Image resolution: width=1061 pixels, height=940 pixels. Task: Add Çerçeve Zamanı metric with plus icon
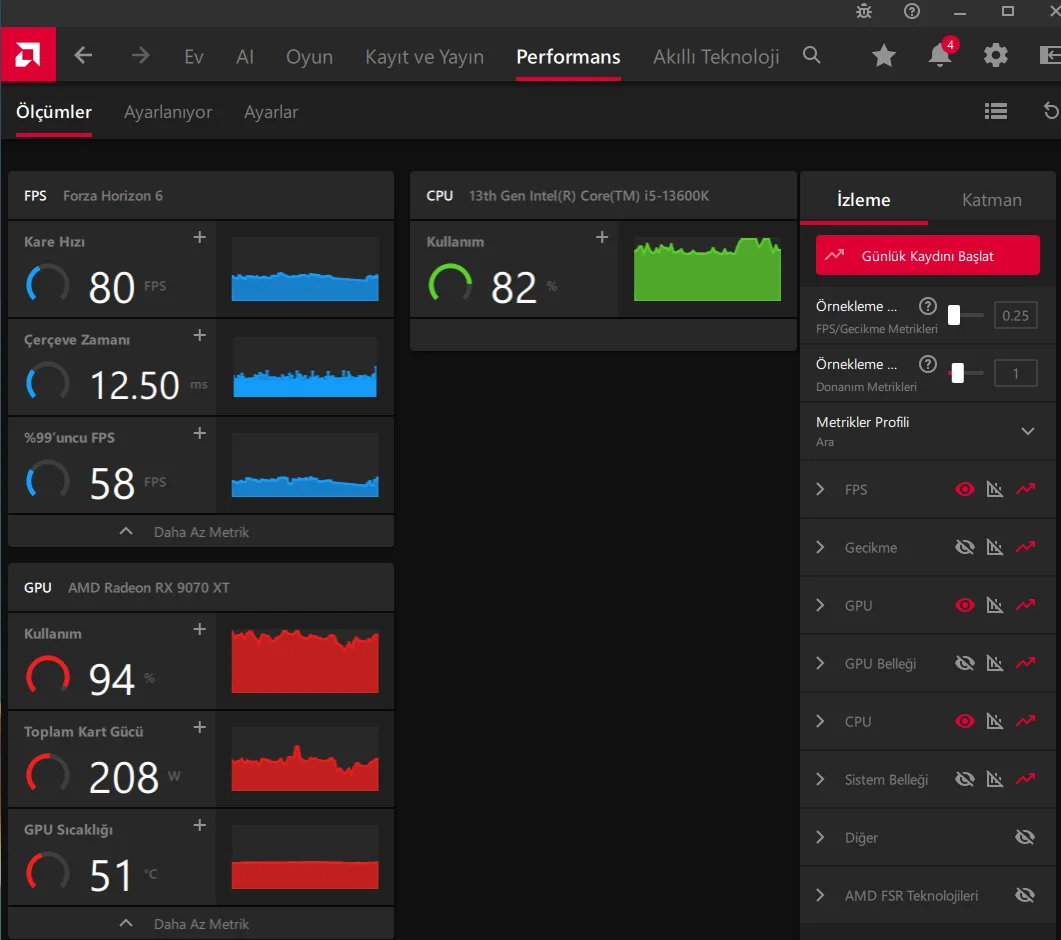pyautogui.click(x=200, y=335)
